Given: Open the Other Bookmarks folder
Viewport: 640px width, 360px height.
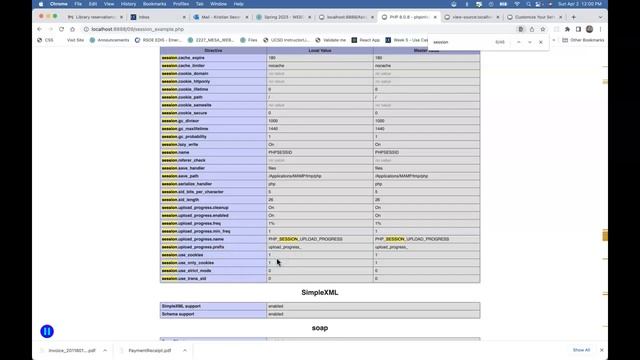Looking at the screenshot, I should point(583,40).
